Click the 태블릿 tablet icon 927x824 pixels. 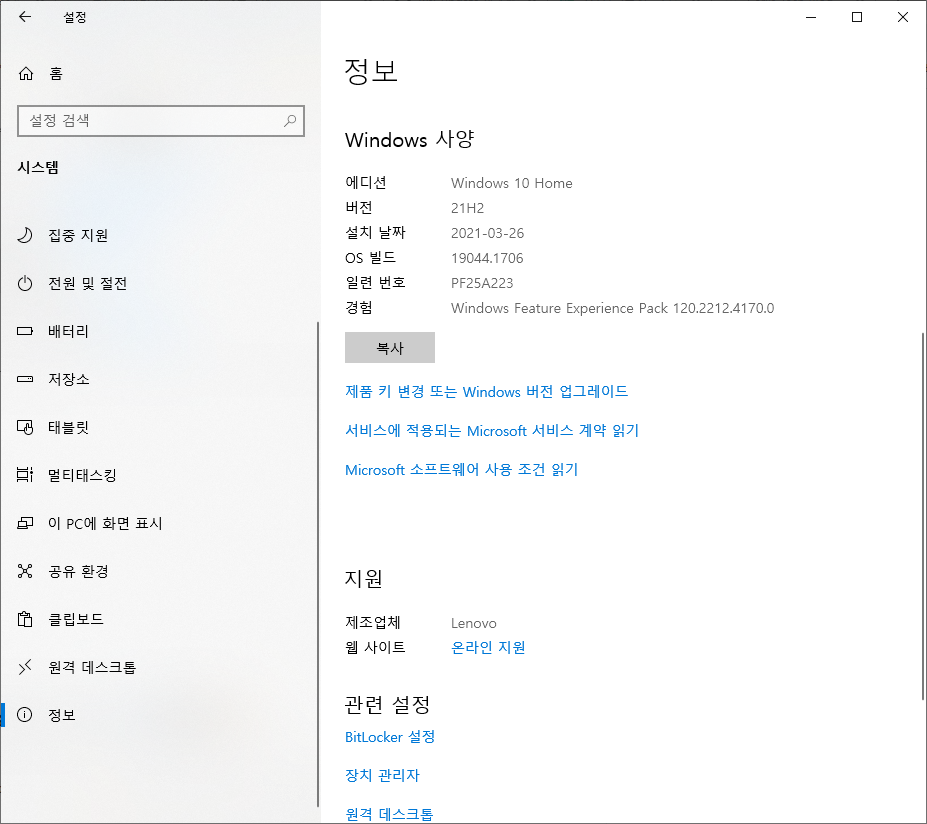[x=25, y=427]
